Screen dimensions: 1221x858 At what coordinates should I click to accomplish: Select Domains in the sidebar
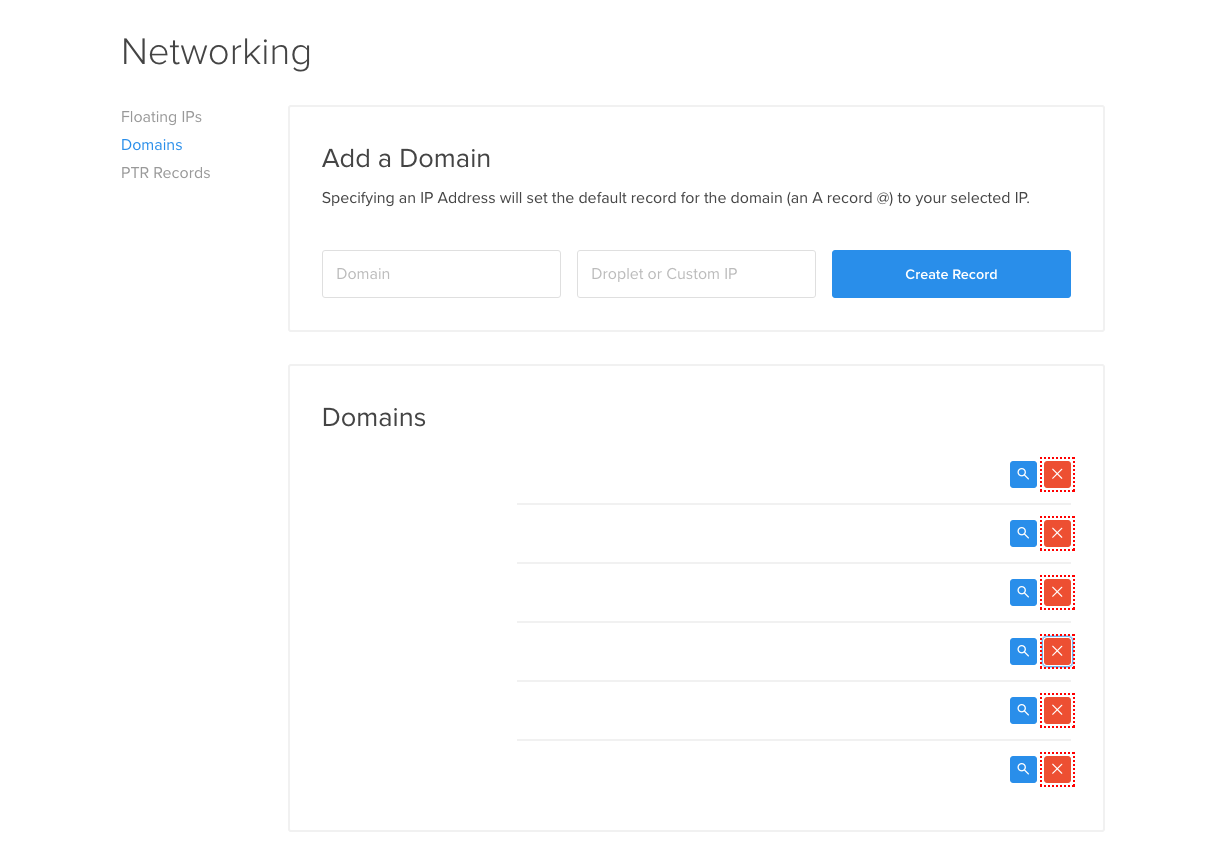[151, 145]
